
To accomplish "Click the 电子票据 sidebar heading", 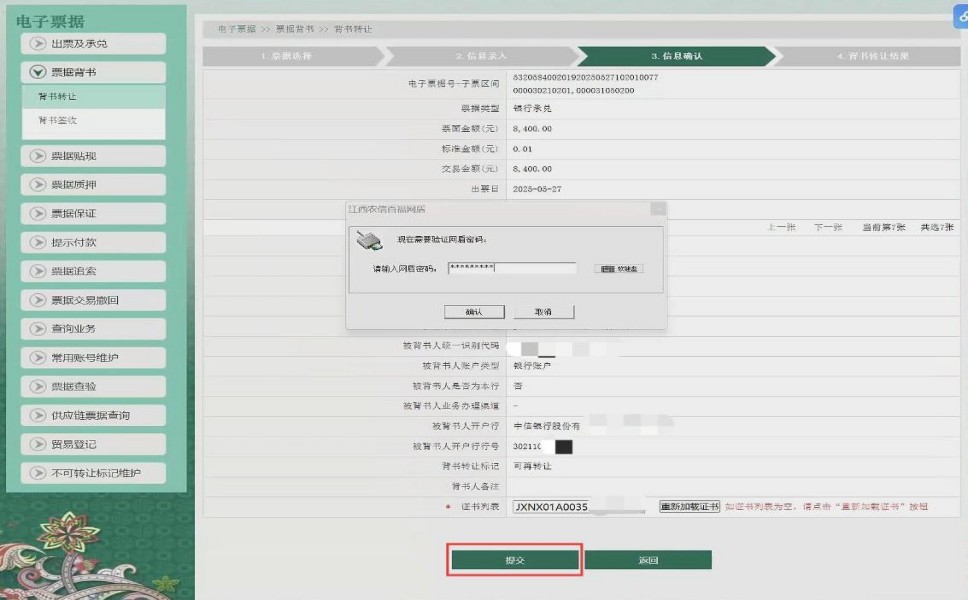I will (50, 22).
